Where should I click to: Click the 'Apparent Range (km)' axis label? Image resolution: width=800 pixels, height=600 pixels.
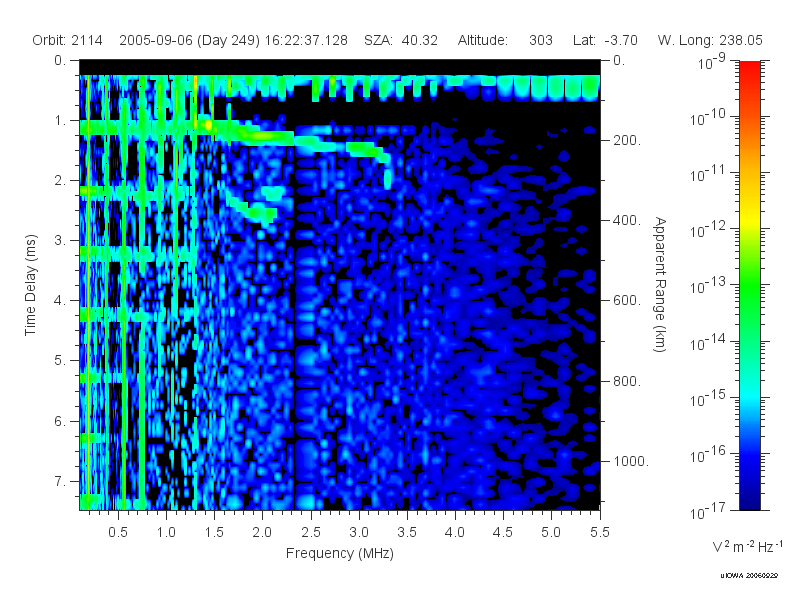click(x=660, y=284)
